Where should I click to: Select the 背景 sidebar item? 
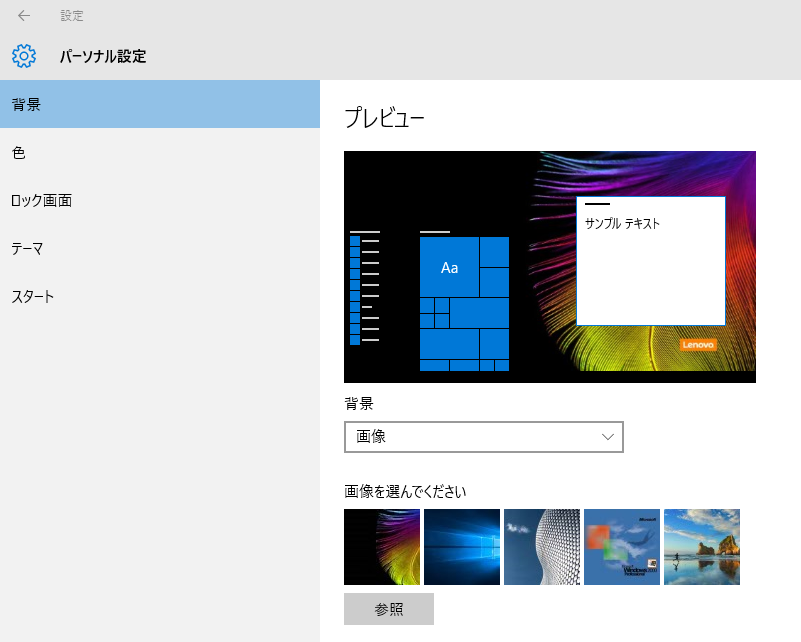[x=160, y=104]
